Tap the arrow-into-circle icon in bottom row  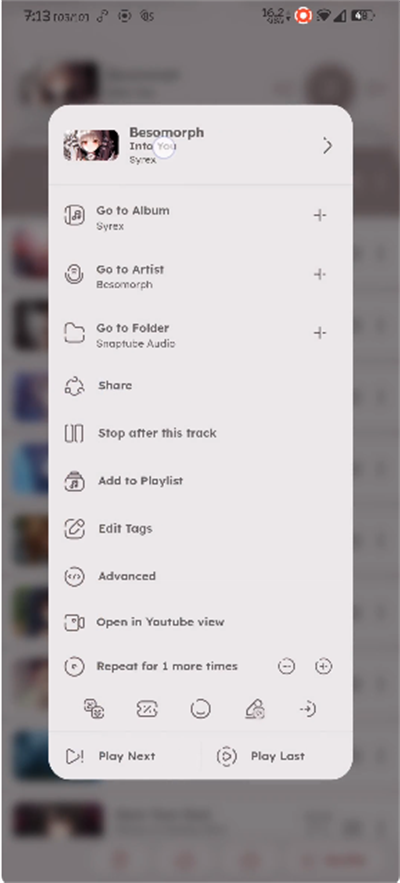point(308,709)
